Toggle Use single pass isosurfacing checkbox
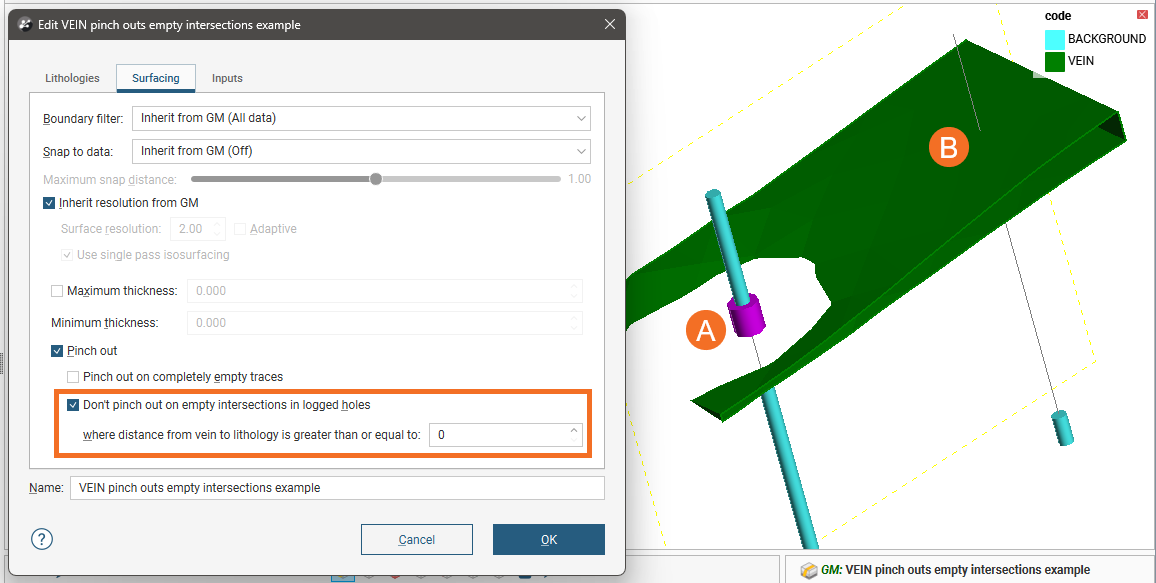The image size is (1156, 583). 67,255
